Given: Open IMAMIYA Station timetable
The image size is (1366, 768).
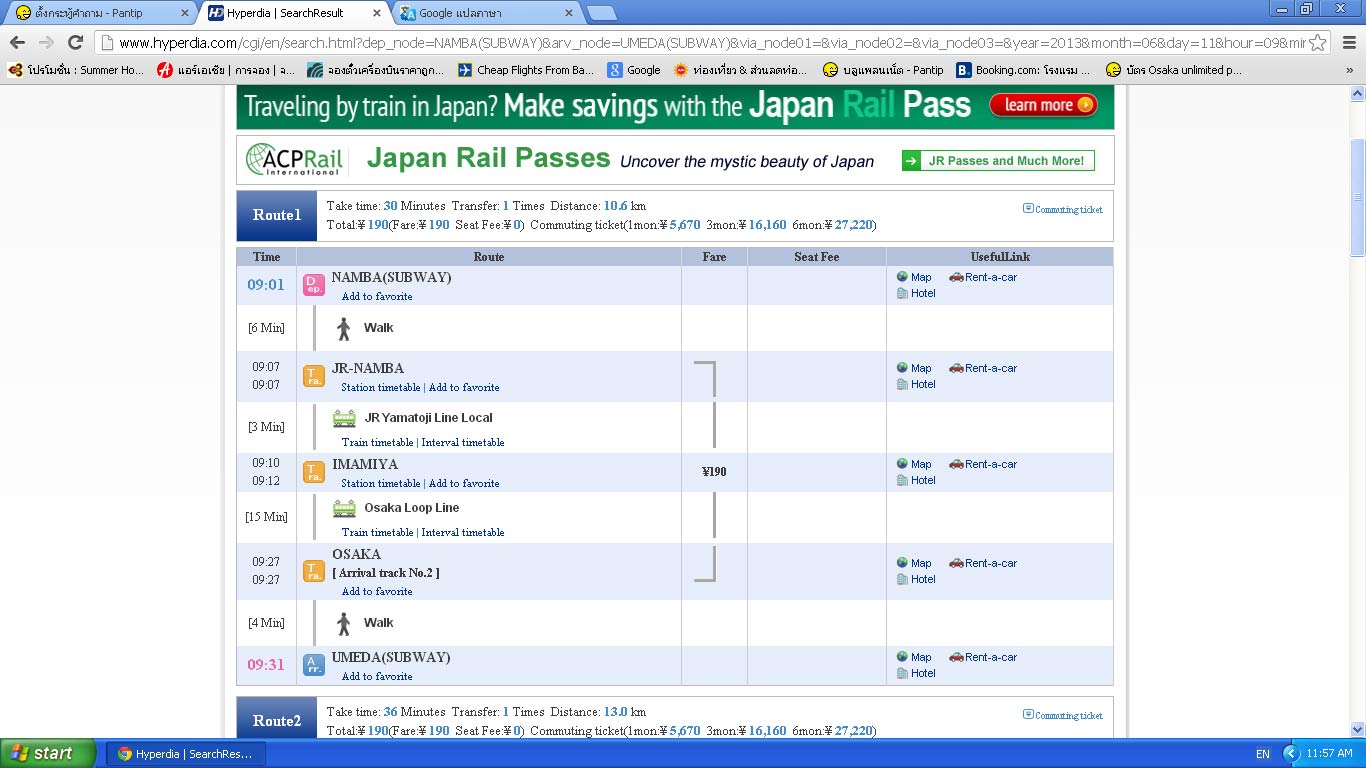Looking at the screenshot, I should [381, 483].
